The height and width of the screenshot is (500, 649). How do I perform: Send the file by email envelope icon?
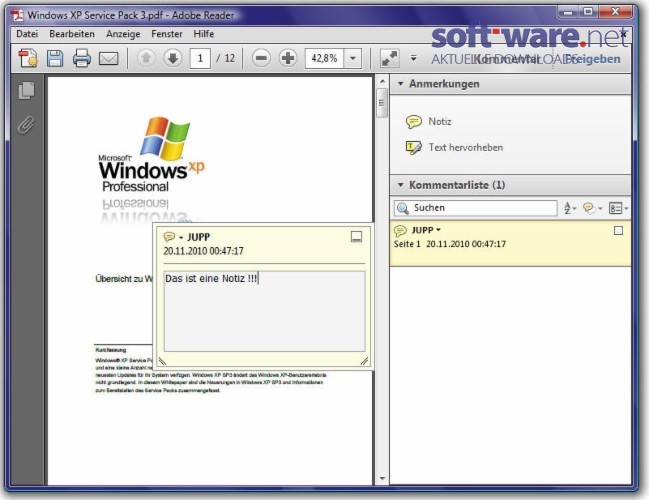point(108,59)
